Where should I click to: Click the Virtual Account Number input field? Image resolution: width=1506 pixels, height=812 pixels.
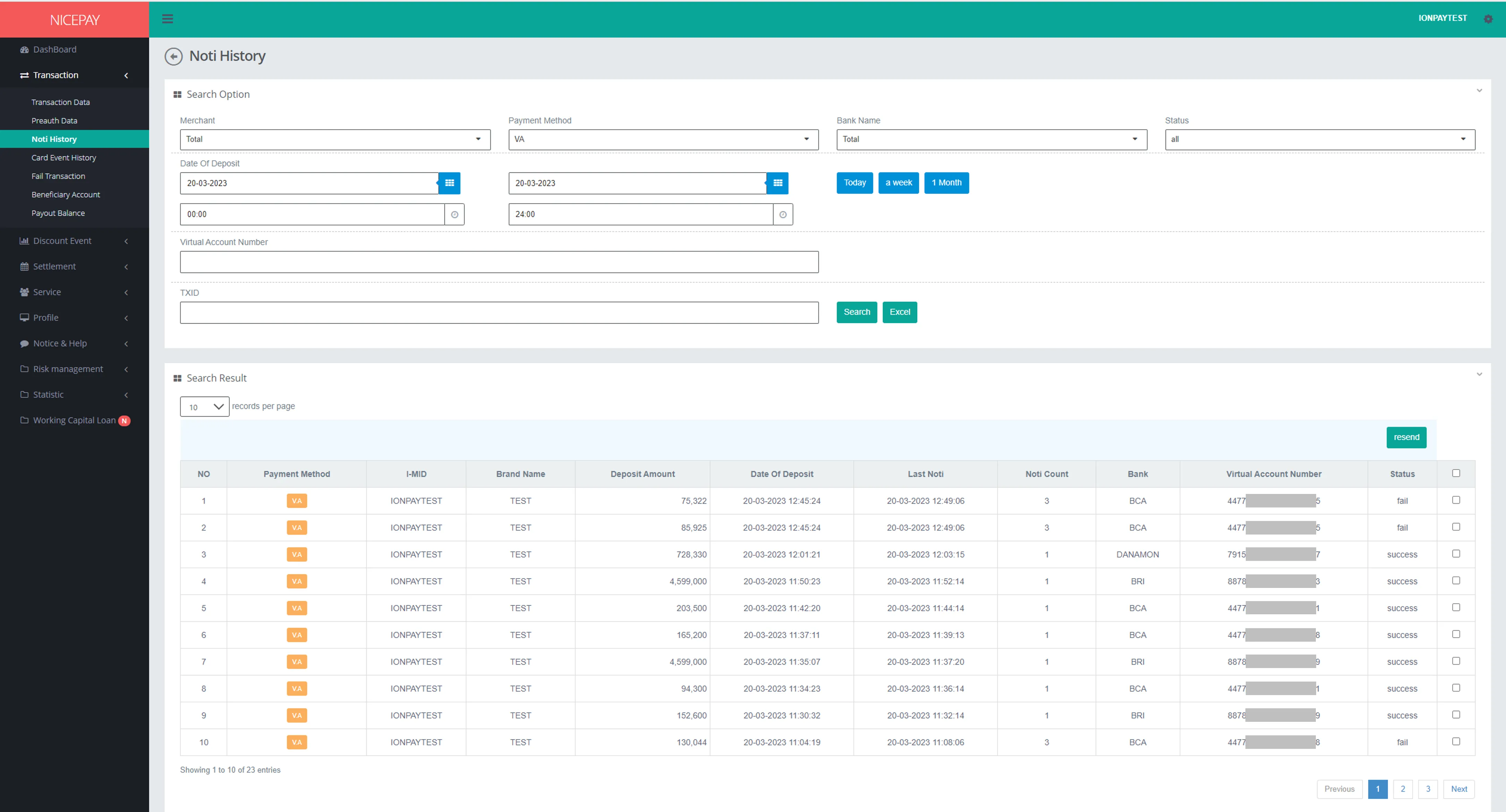(499, 262)
